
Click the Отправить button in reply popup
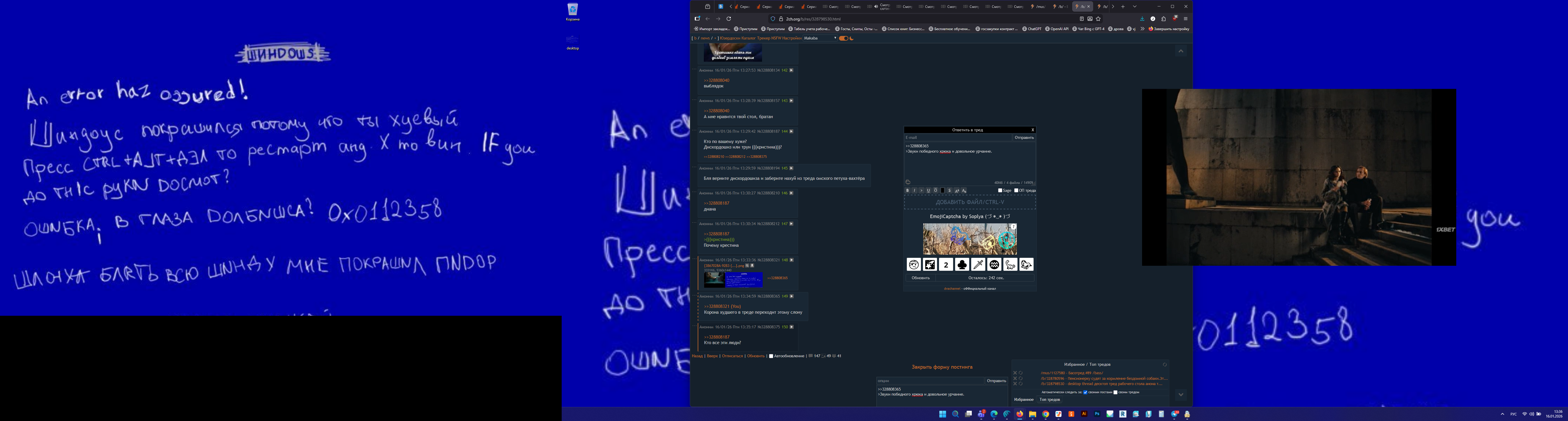(1024, 137)
